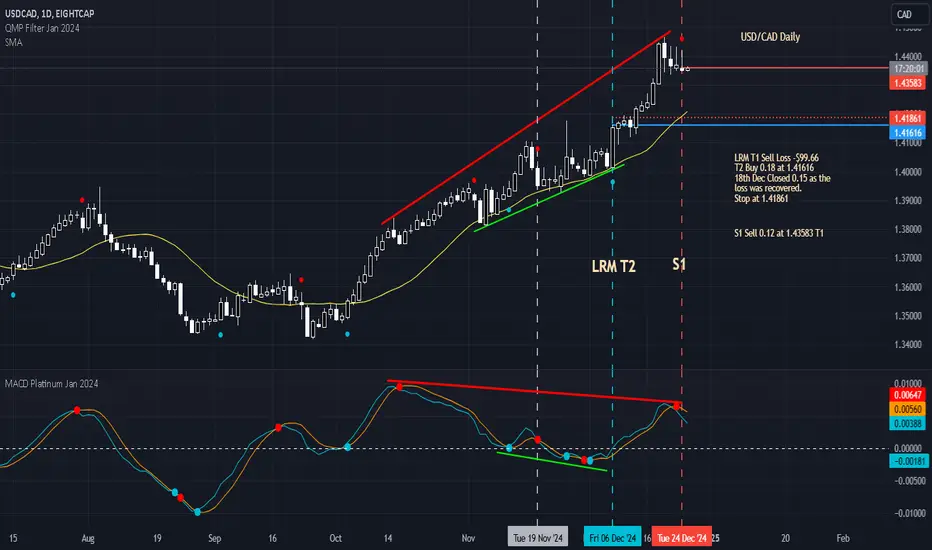
Task: Click the LRM T2 chart label
Action: pos(613,266)
